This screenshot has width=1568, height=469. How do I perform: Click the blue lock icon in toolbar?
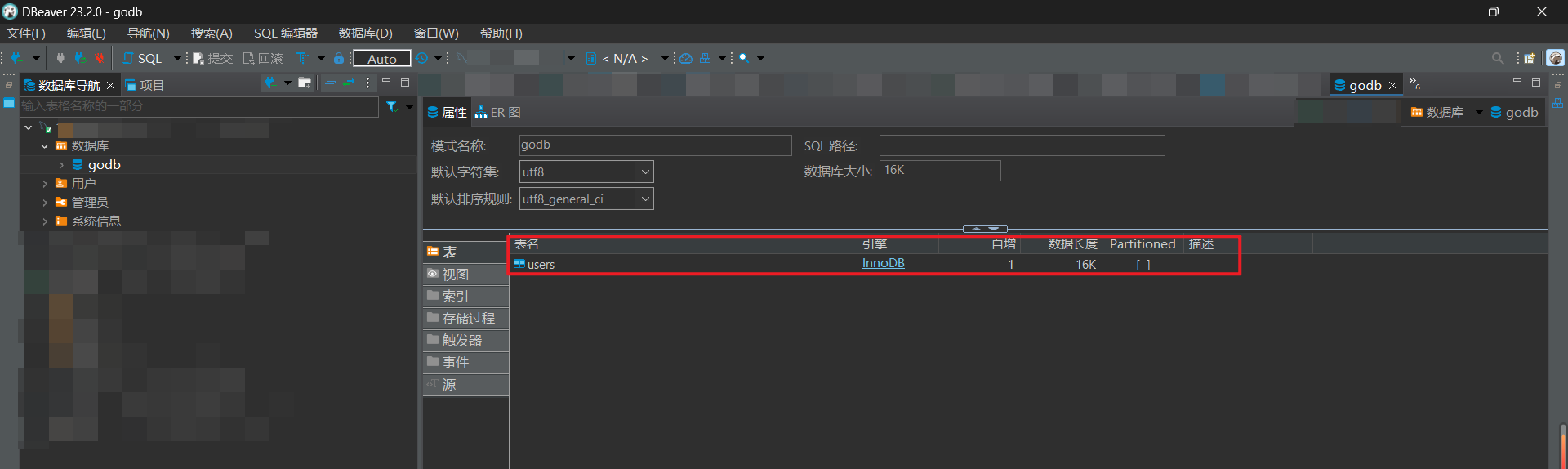coord(339,58)
